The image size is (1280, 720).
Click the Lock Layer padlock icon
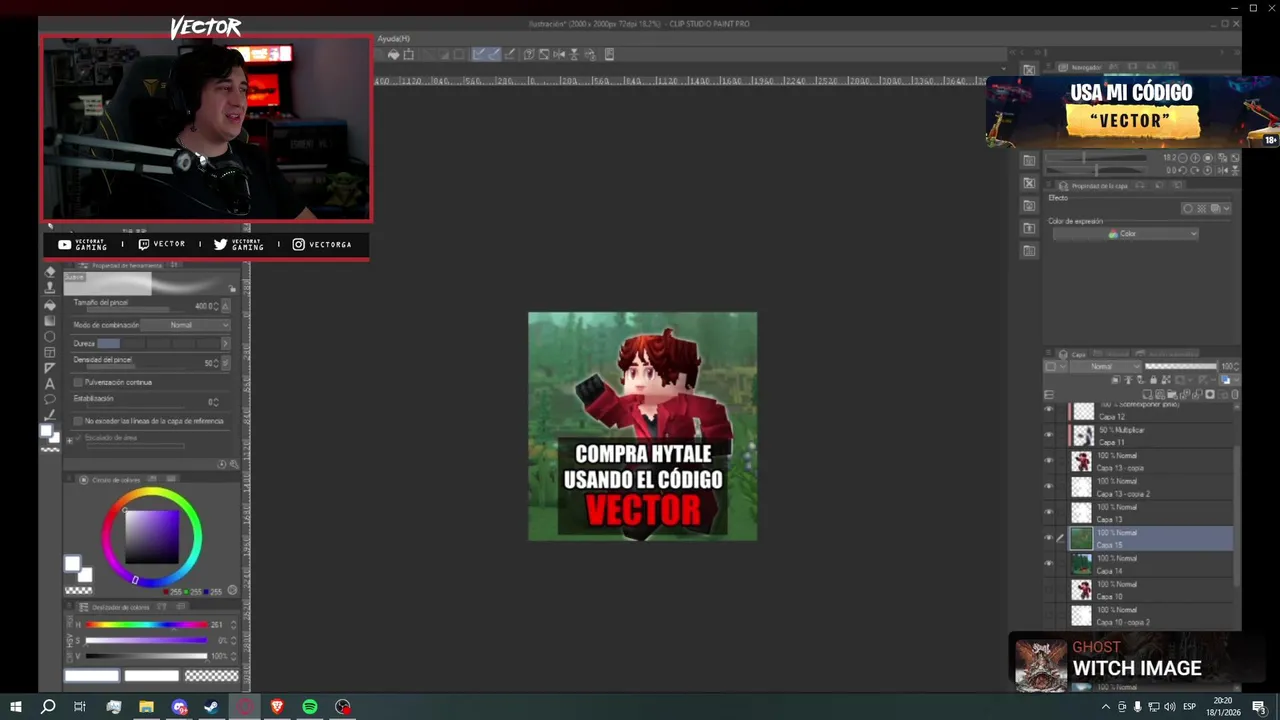tap(1154, 380)
